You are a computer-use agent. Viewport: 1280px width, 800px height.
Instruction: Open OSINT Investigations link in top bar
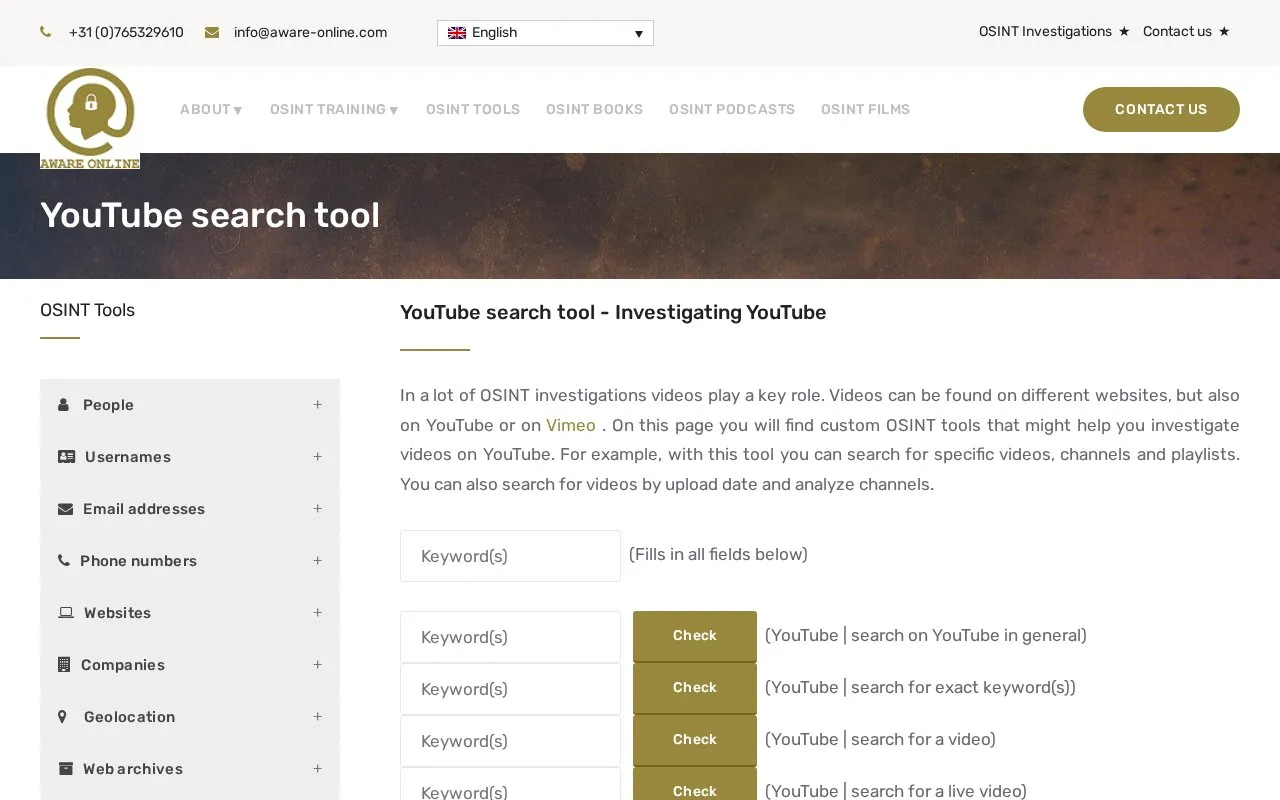[1045, 32]
